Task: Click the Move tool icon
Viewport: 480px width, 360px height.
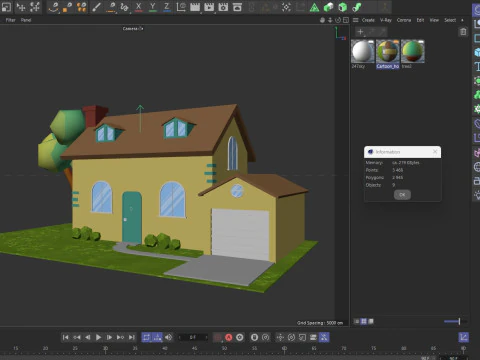Action: click(21, 7)
